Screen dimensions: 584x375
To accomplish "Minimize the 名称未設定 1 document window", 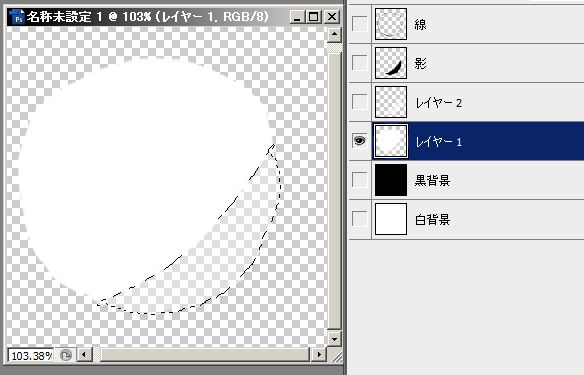I will point(296,17).
